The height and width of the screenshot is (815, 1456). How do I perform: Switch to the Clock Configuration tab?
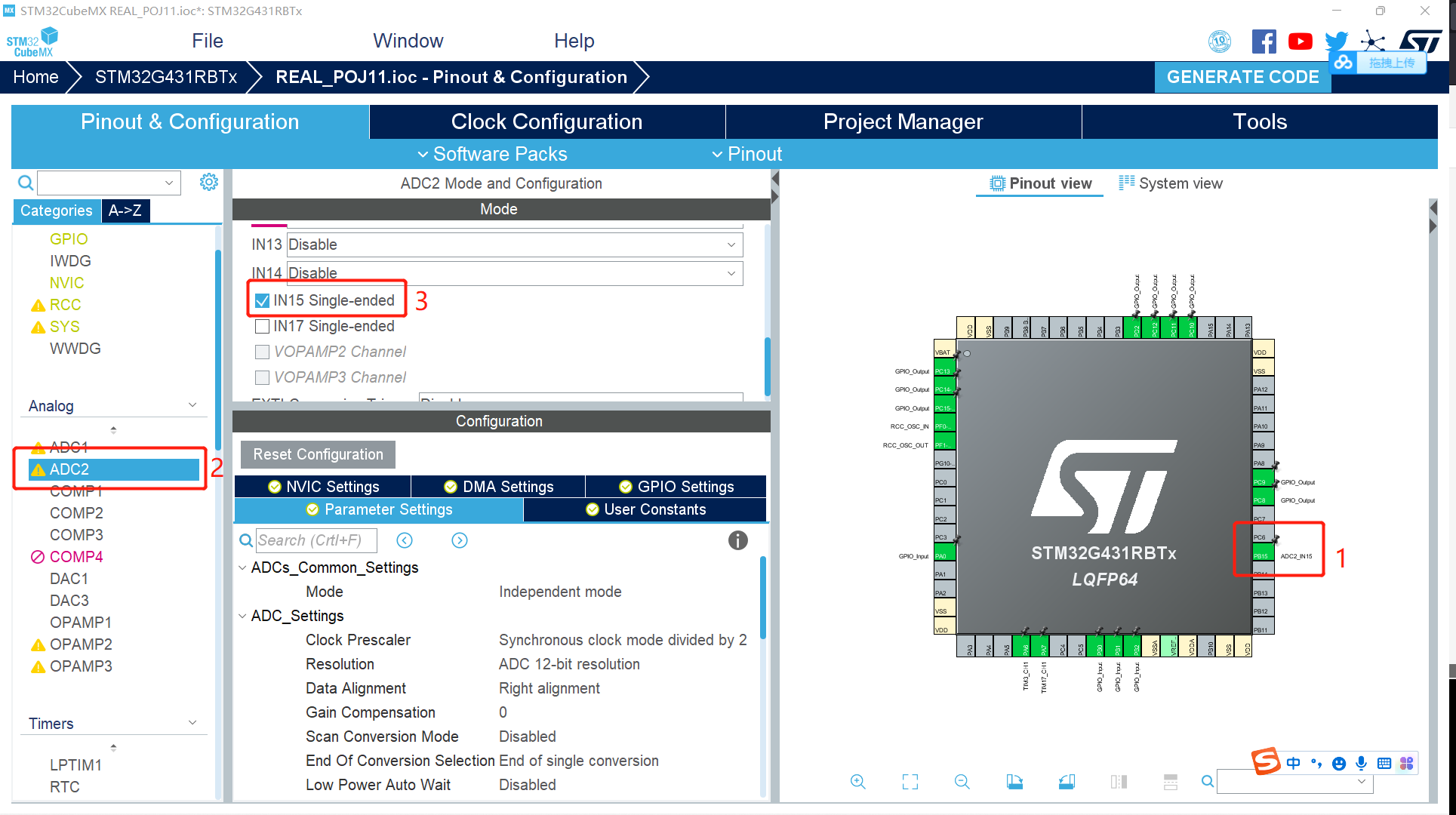546,121
